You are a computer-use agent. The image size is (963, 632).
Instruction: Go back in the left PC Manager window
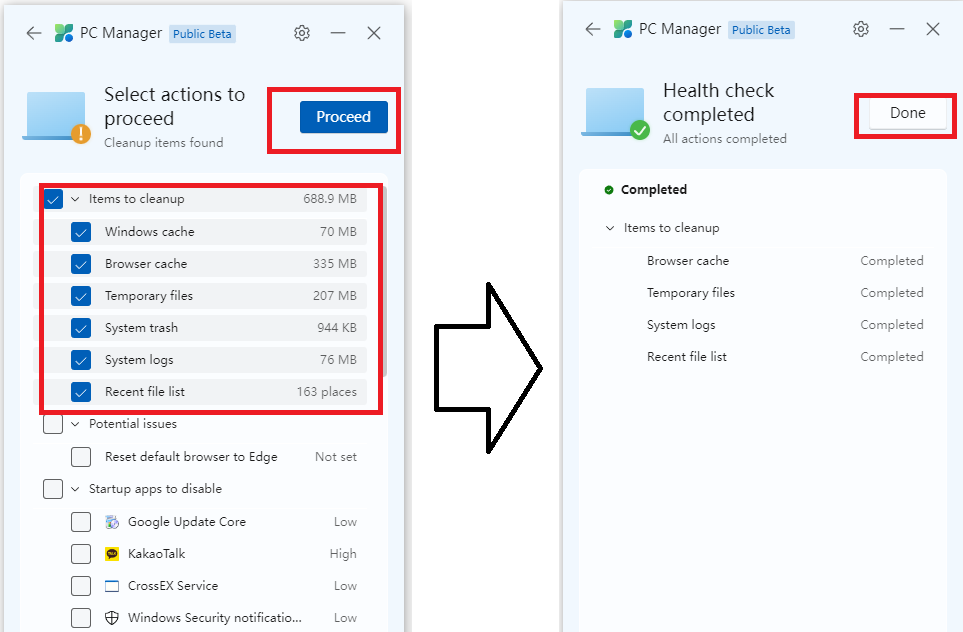point(34,33)
